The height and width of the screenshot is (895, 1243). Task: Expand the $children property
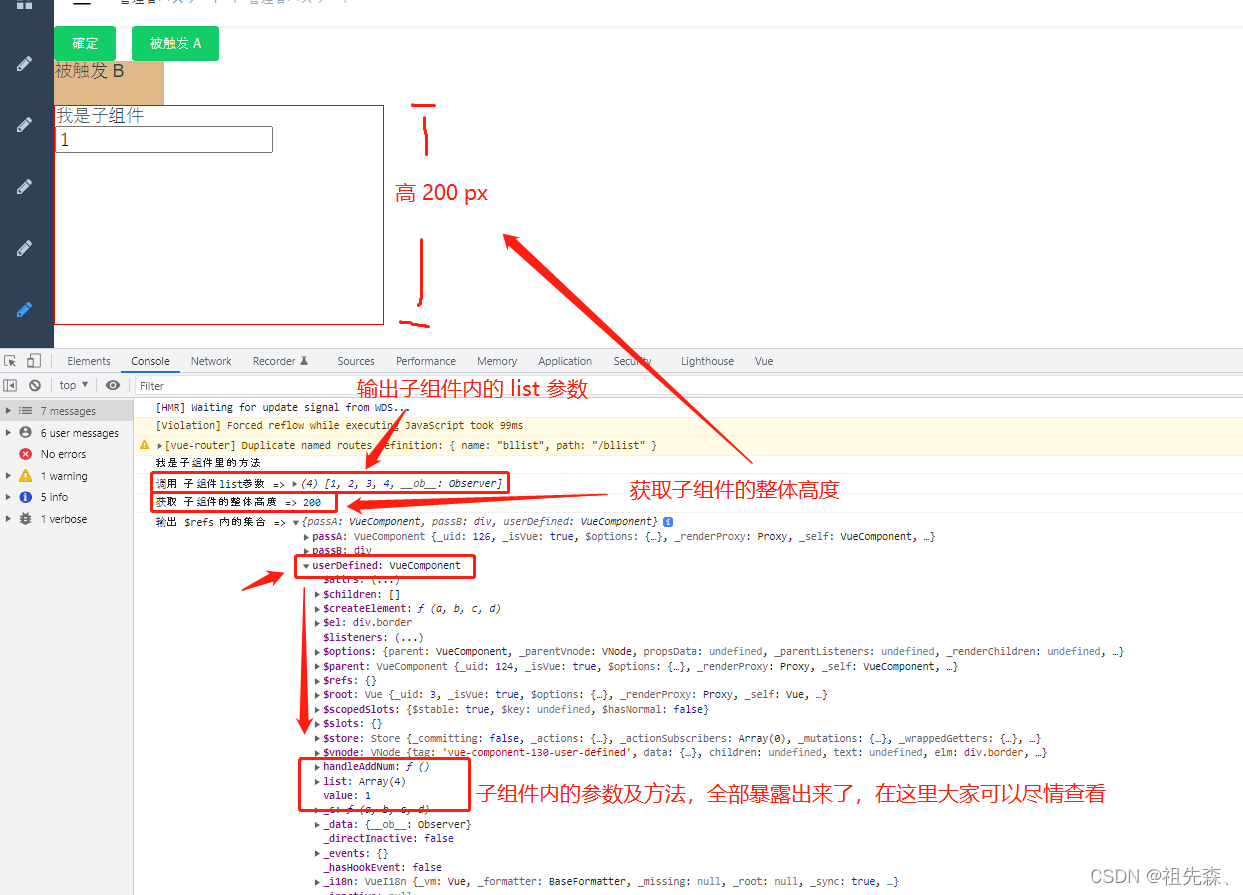[317, 594]
